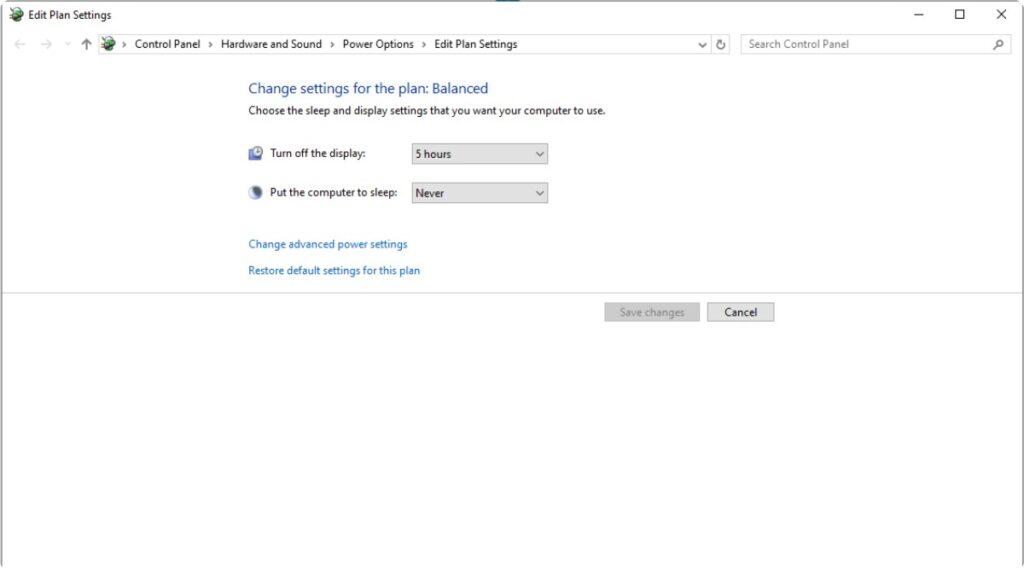Image resolution: width=1024 pixels, height=571 pixels.
Task: Click 'Choose the sleep and display settings' text
Action: click(426, 110)
